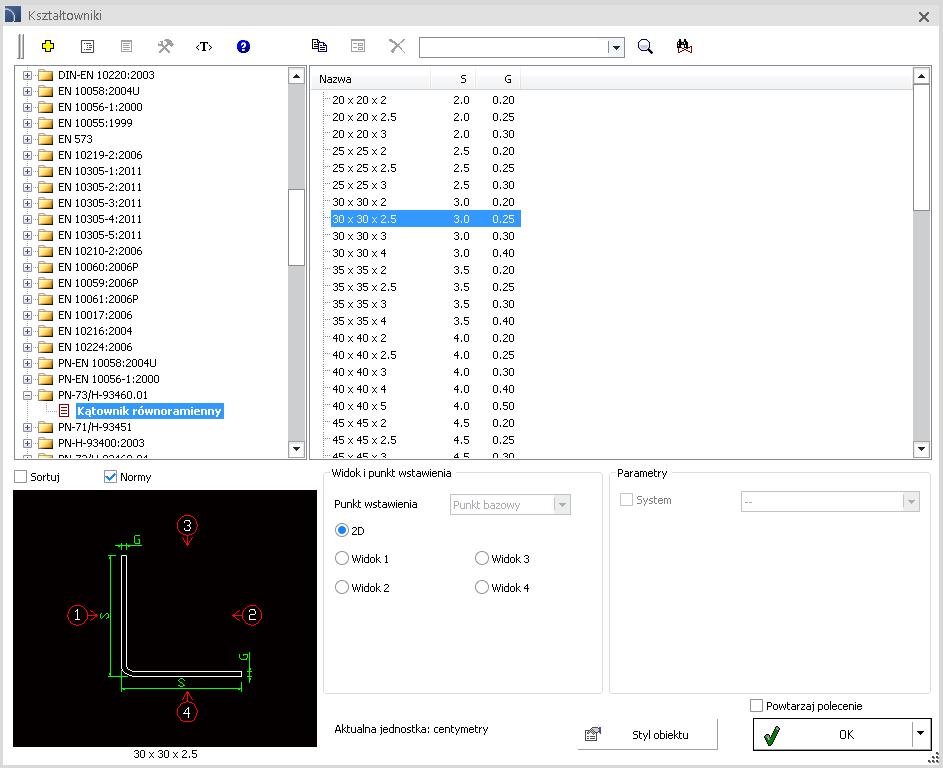Uncheck the Normy checkbox
This screenshot has width=943, height=768.
110,477
